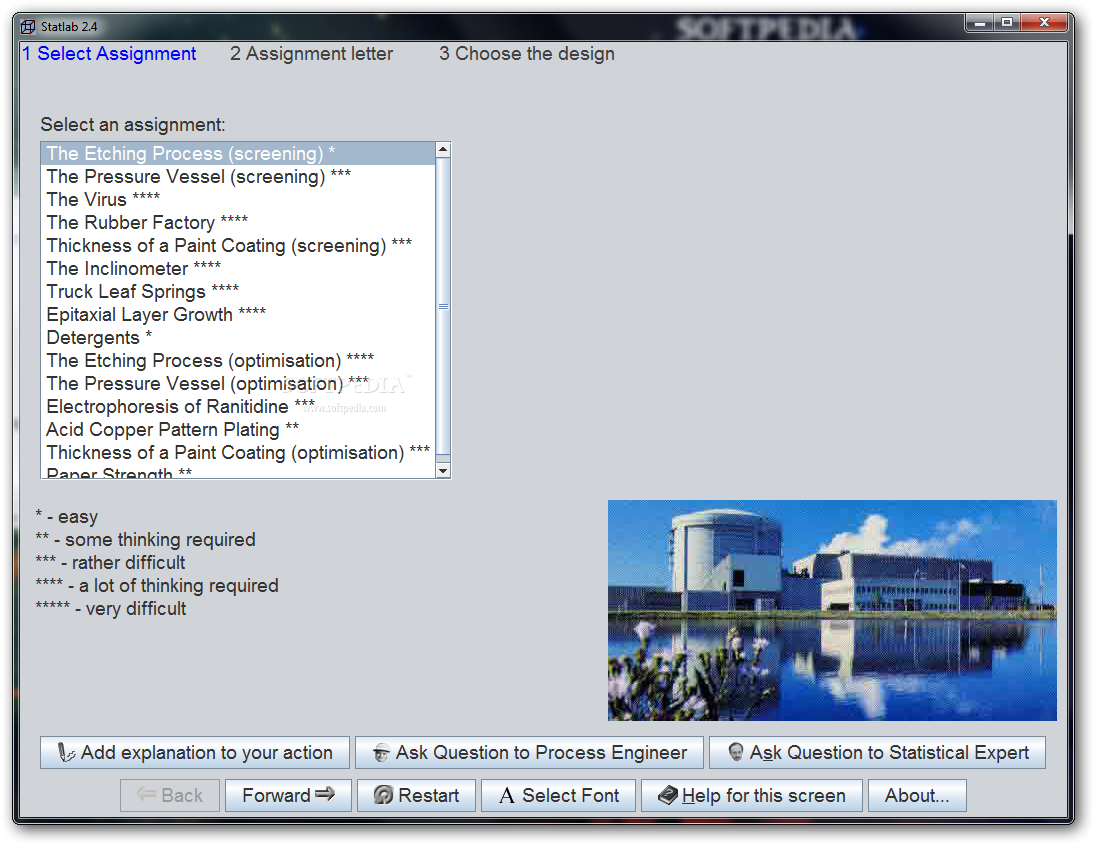The image size is (1095, 845).
Task: Maximize the Statlab window
Action: (x=1007, y=23)
